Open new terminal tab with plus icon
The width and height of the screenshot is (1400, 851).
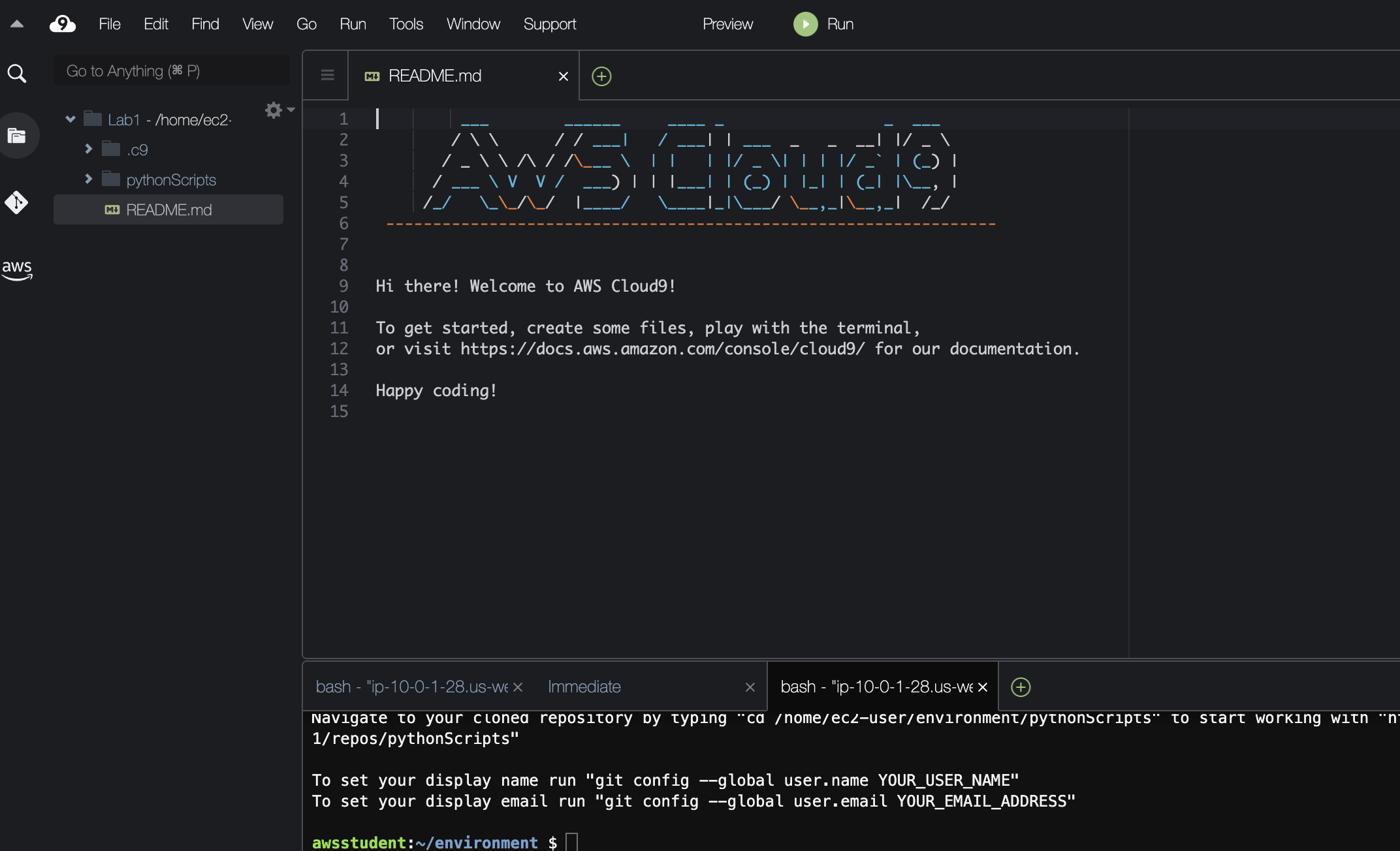1021,687
